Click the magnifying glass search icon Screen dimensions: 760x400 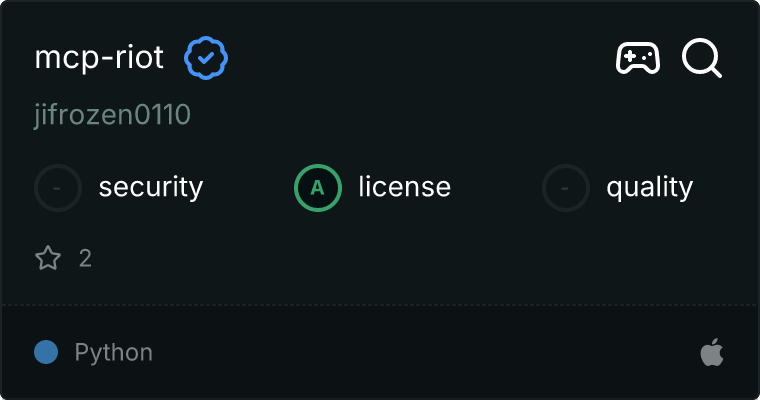pyautogui.click(x=702, y=59)
